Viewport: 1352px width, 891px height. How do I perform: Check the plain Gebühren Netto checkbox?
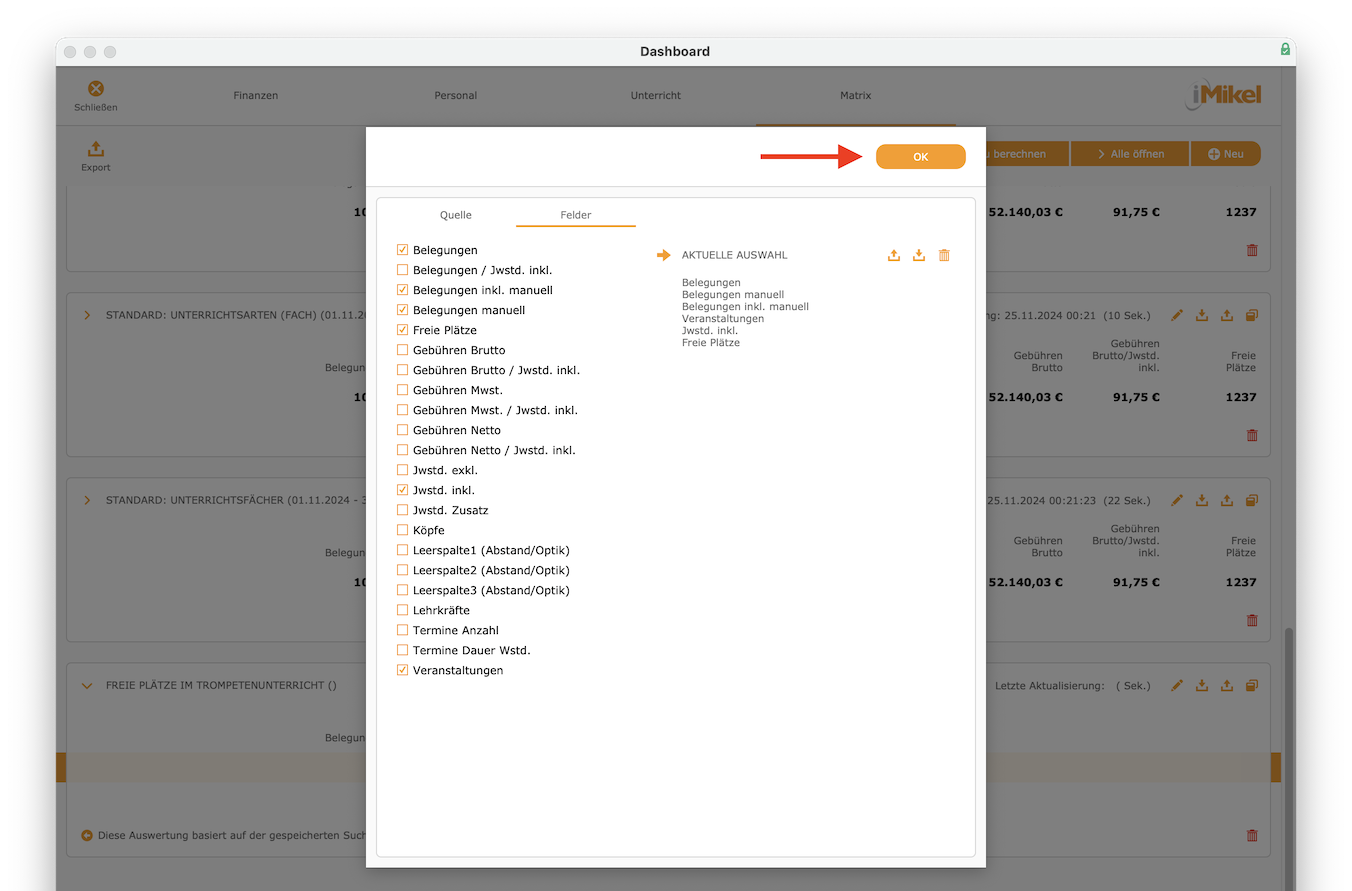tap(402, 430)
